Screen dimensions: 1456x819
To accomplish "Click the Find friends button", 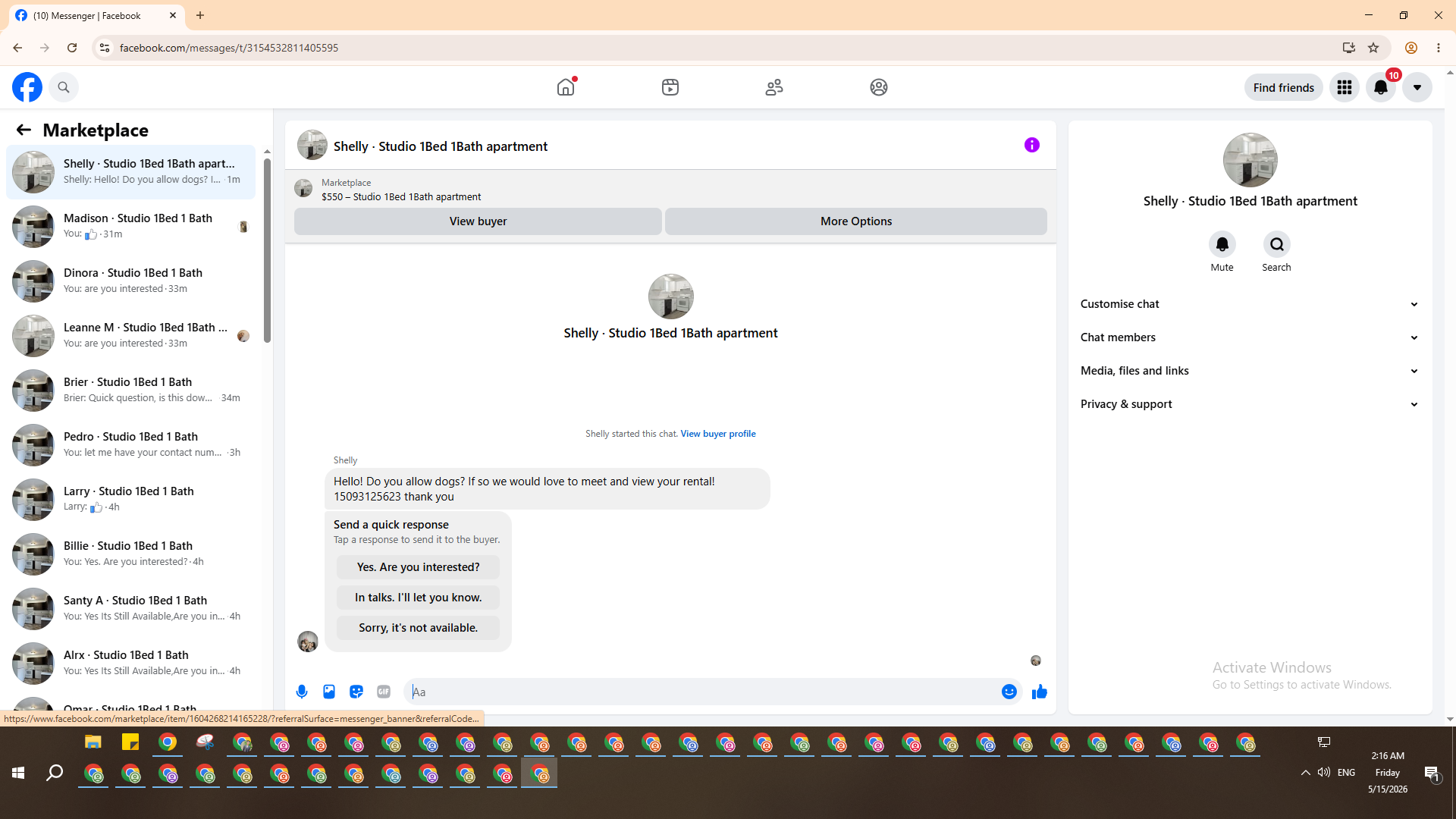I will point(1283,87).
